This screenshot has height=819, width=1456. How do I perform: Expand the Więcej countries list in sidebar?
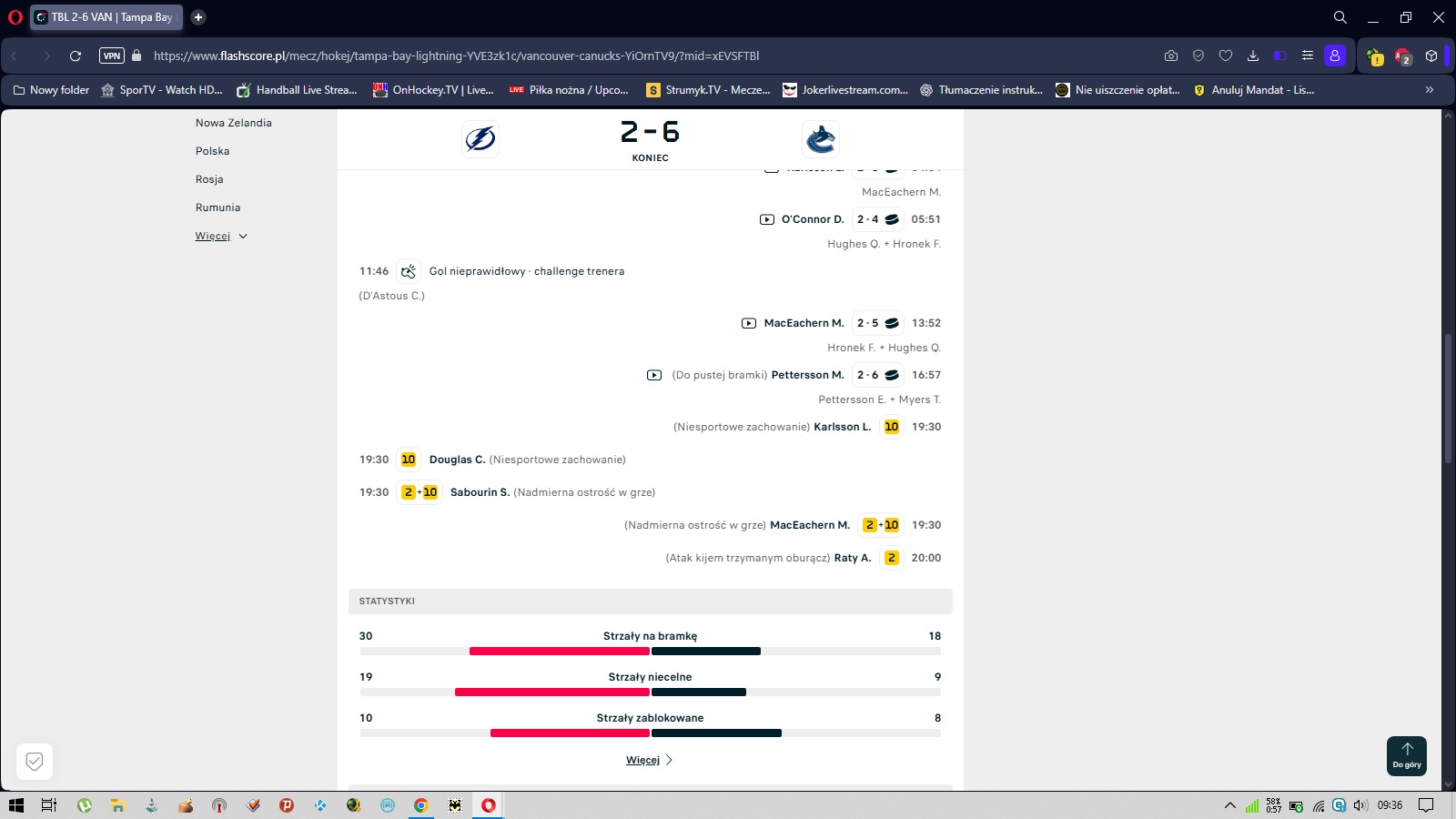(221, 237)
